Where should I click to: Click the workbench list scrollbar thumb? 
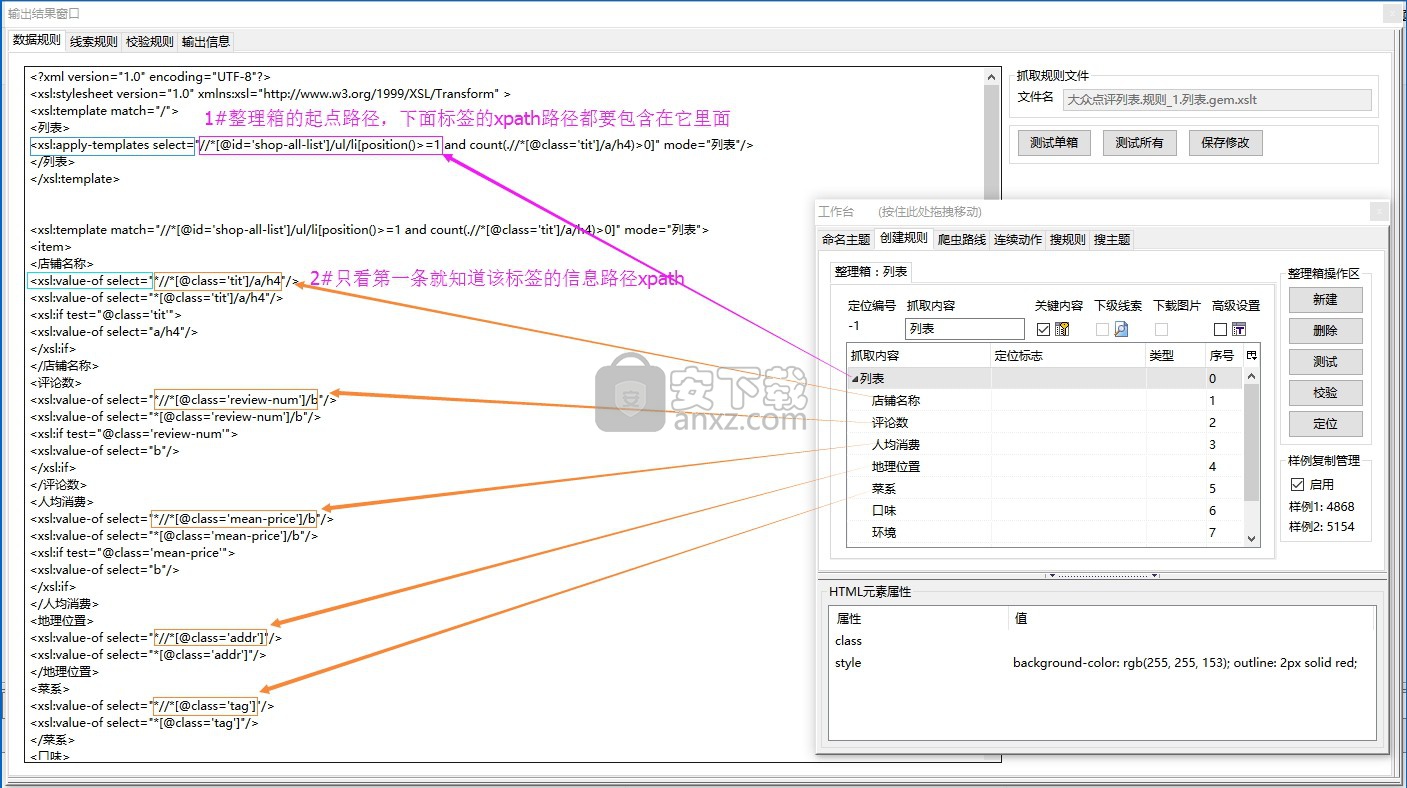coord(1252,443)
